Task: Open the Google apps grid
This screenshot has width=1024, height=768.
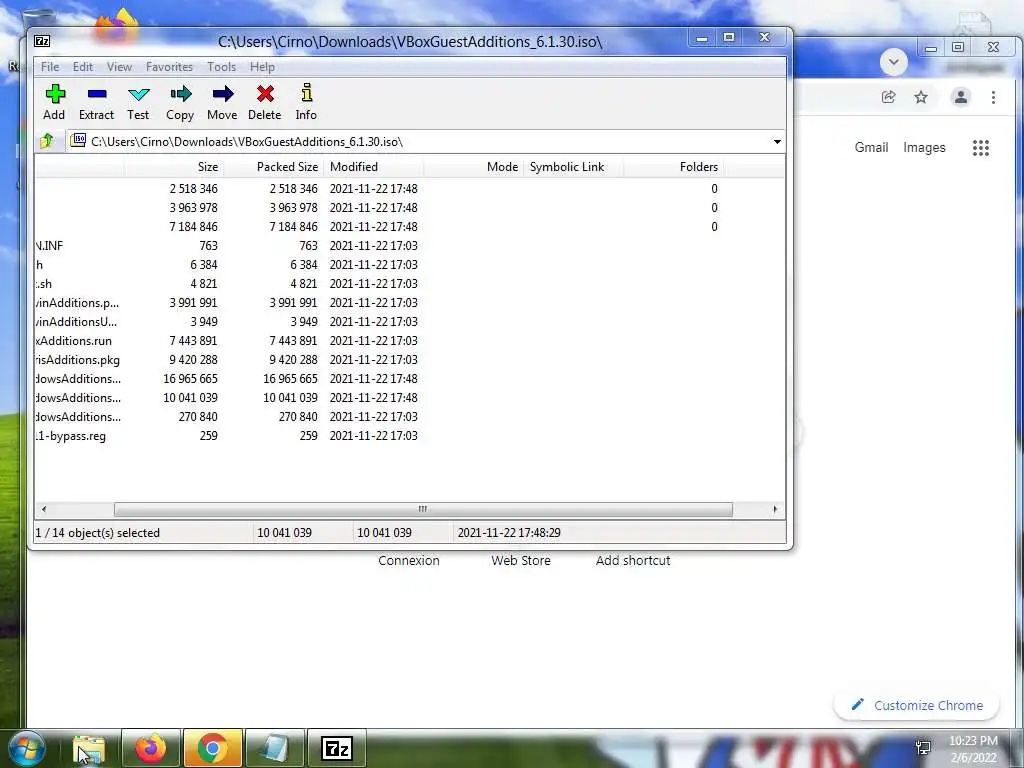Action: [x=981, y=148]
